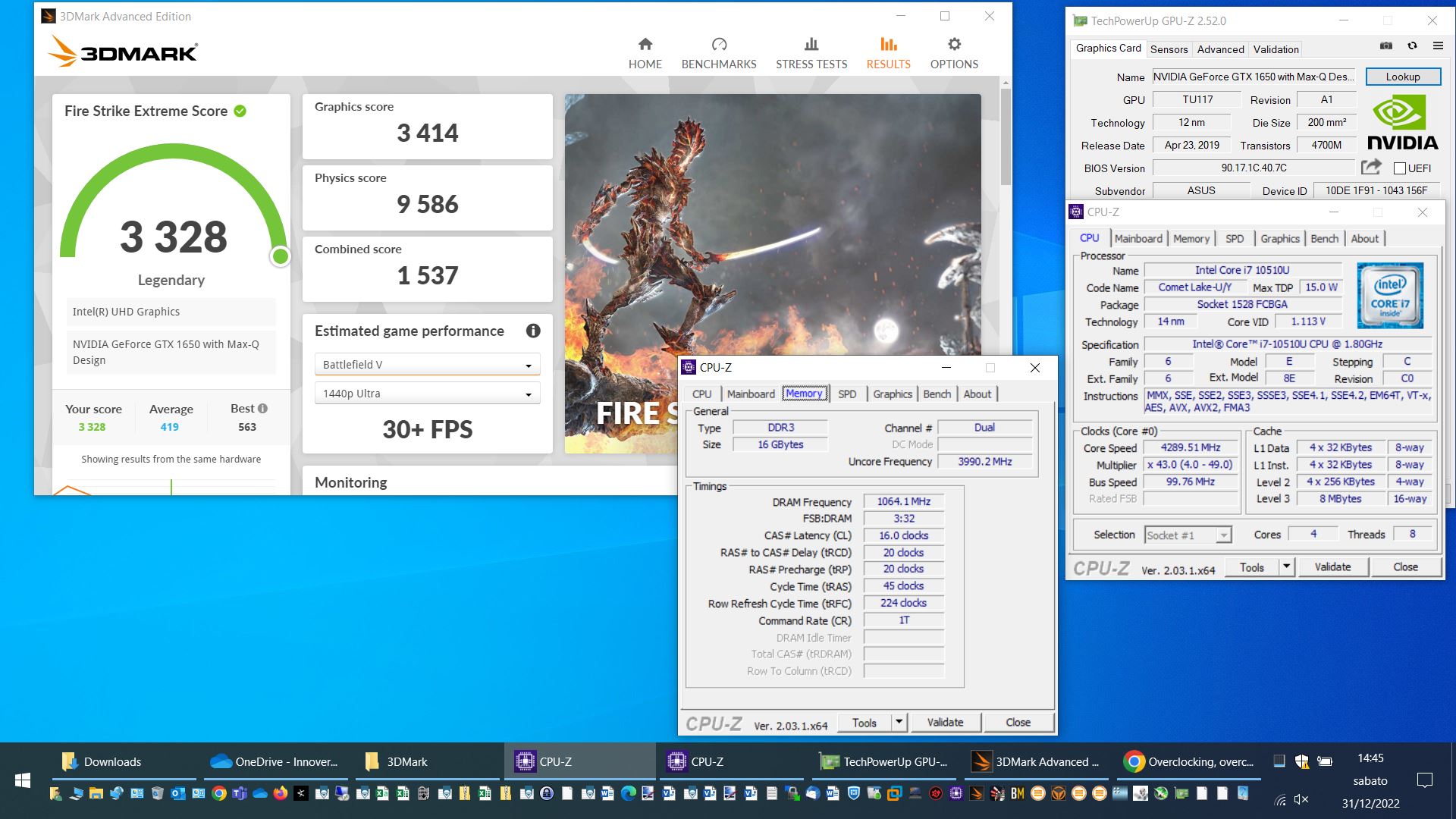1456x819 pixels.
Task: Open the Downloads folder taskbar button
Action: (x=125, y=761)
